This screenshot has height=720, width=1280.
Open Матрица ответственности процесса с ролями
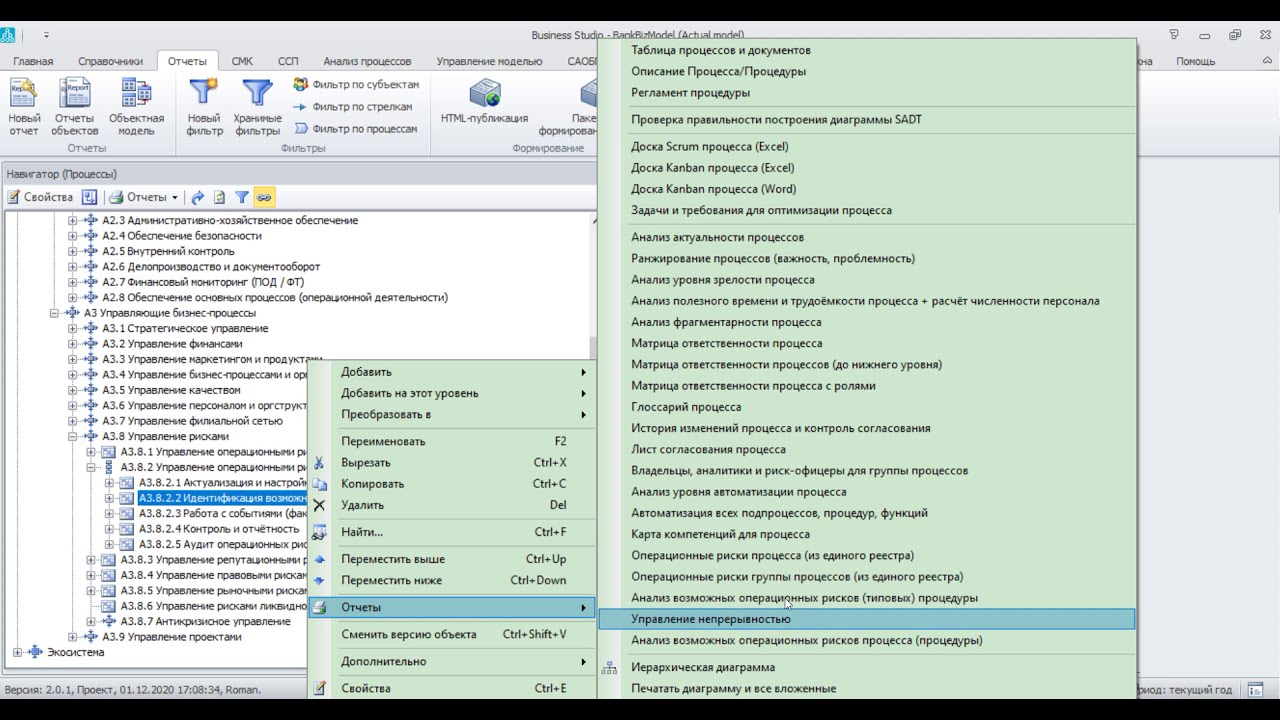click(x=867, y=386)
